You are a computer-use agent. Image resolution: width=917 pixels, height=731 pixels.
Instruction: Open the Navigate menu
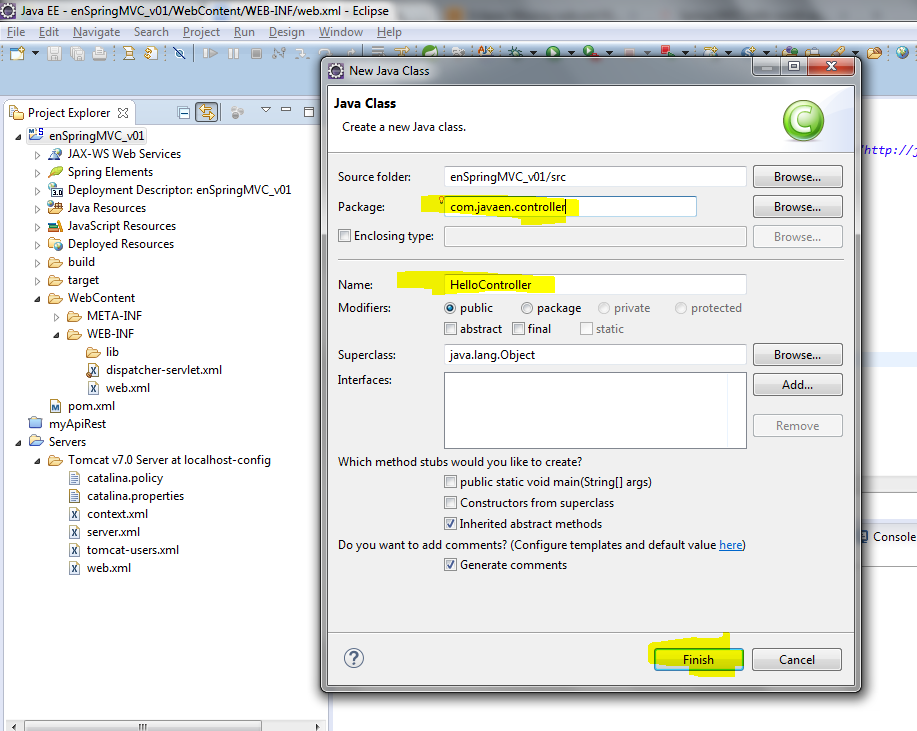96,32
